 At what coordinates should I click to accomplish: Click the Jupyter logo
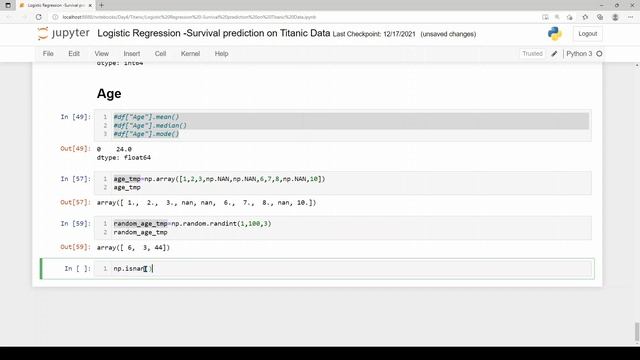point(63,33)
